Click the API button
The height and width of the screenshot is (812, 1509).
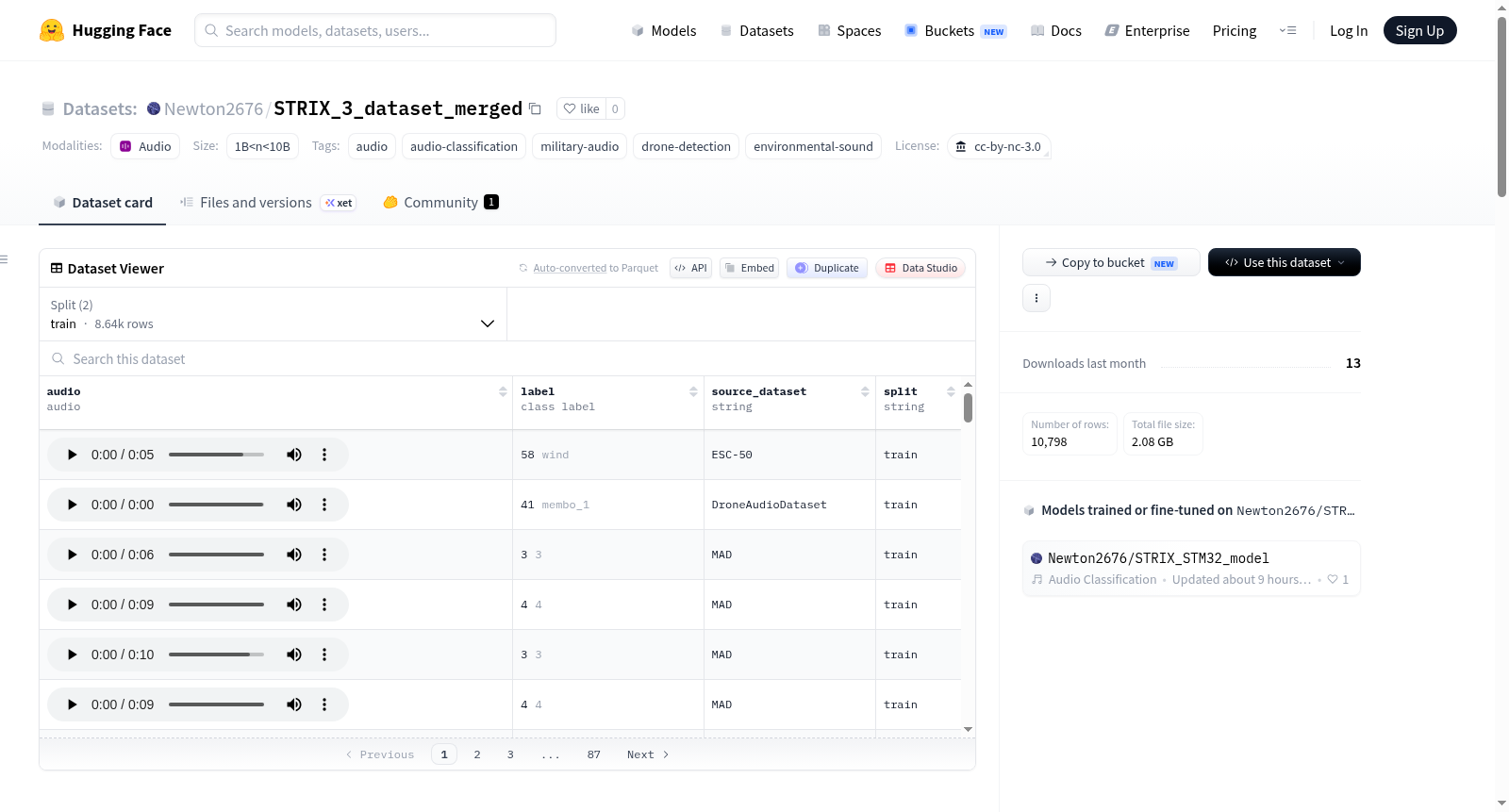(x=690, y=268)
